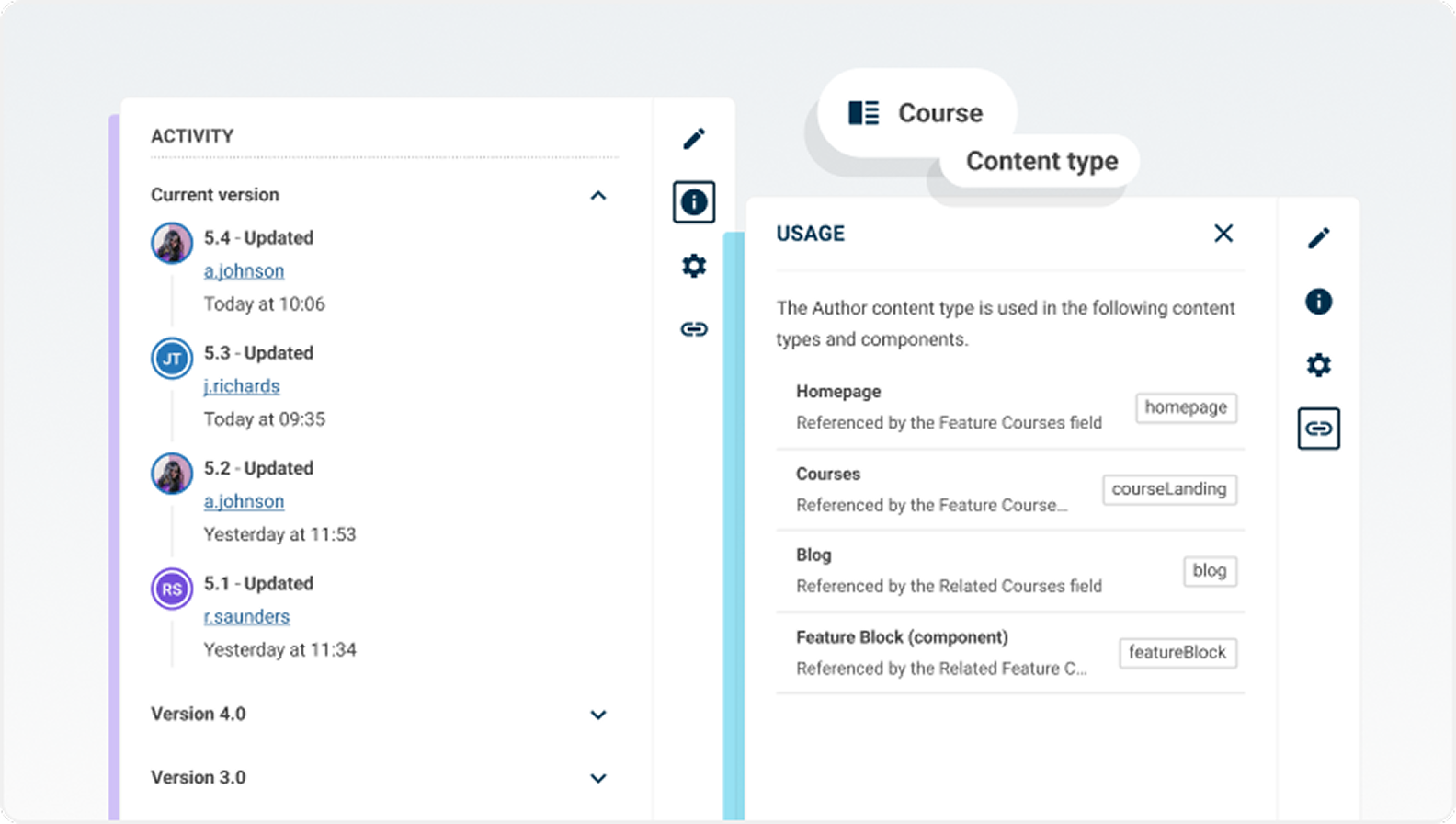The image size is (1456, 824).
Task: Click the homepage tag
Action: coord(1186,407)
